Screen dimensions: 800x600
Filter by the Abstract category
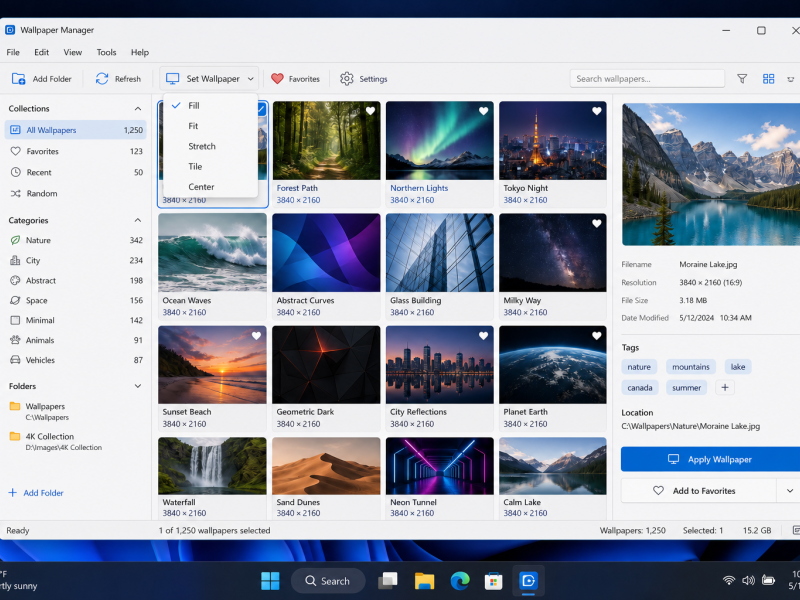pyautogui.click(x=76, y=280)
